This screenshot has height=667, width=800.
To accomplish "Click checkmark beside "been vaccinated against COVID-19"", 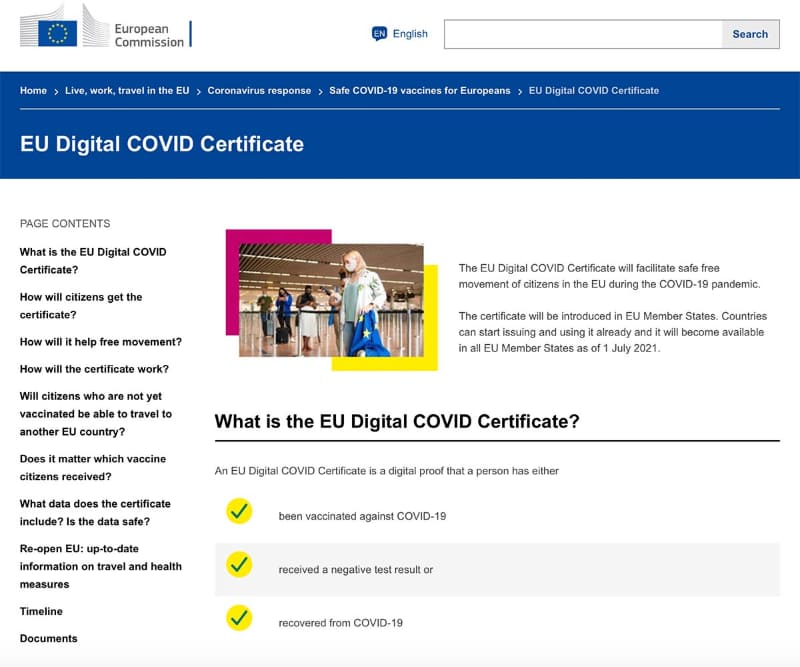I will [238, 512].
